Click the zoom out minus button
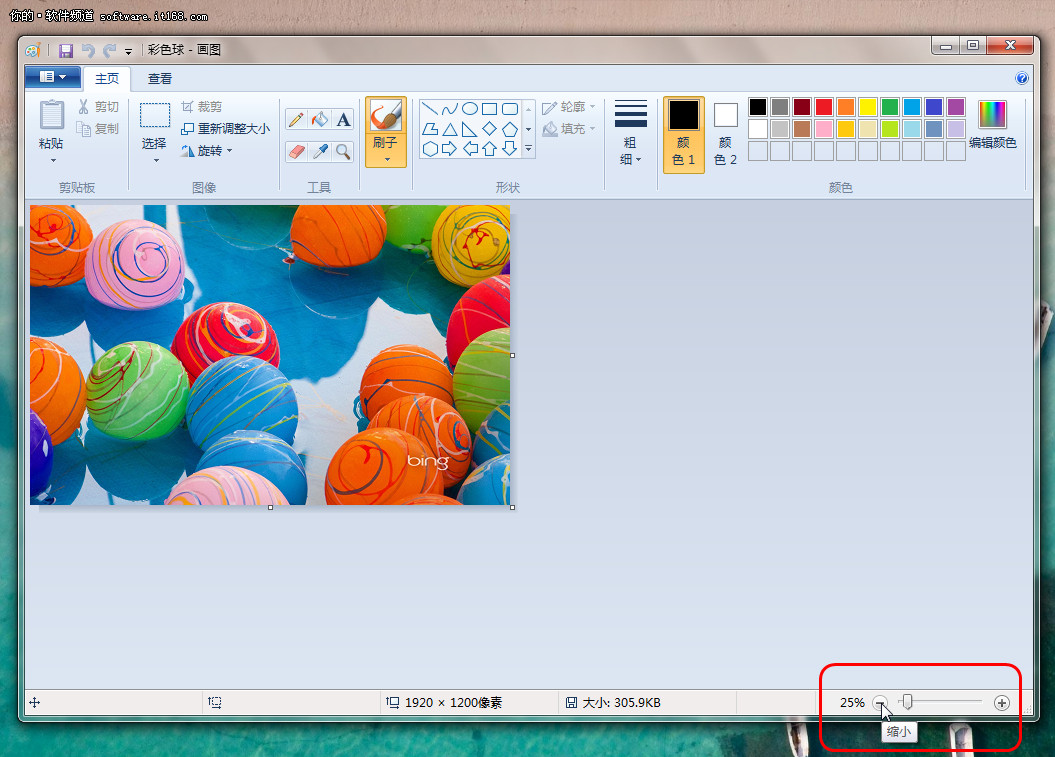 click(880, 703)
